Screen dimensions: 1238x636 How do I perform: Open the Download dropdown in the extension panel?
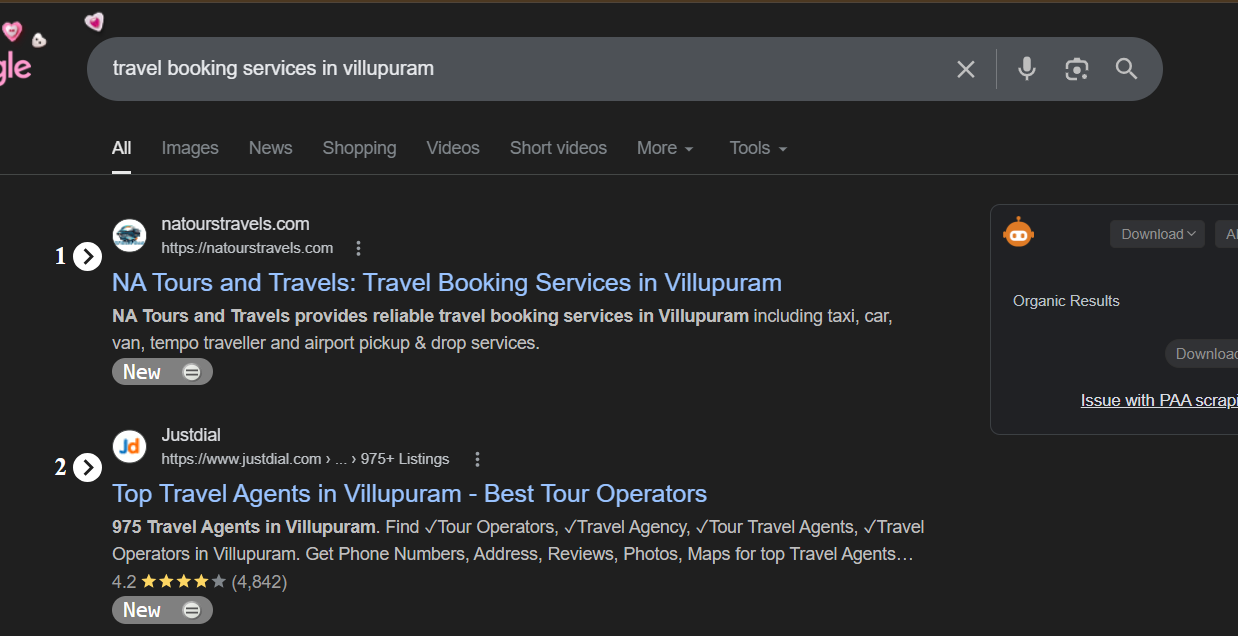1157,234
